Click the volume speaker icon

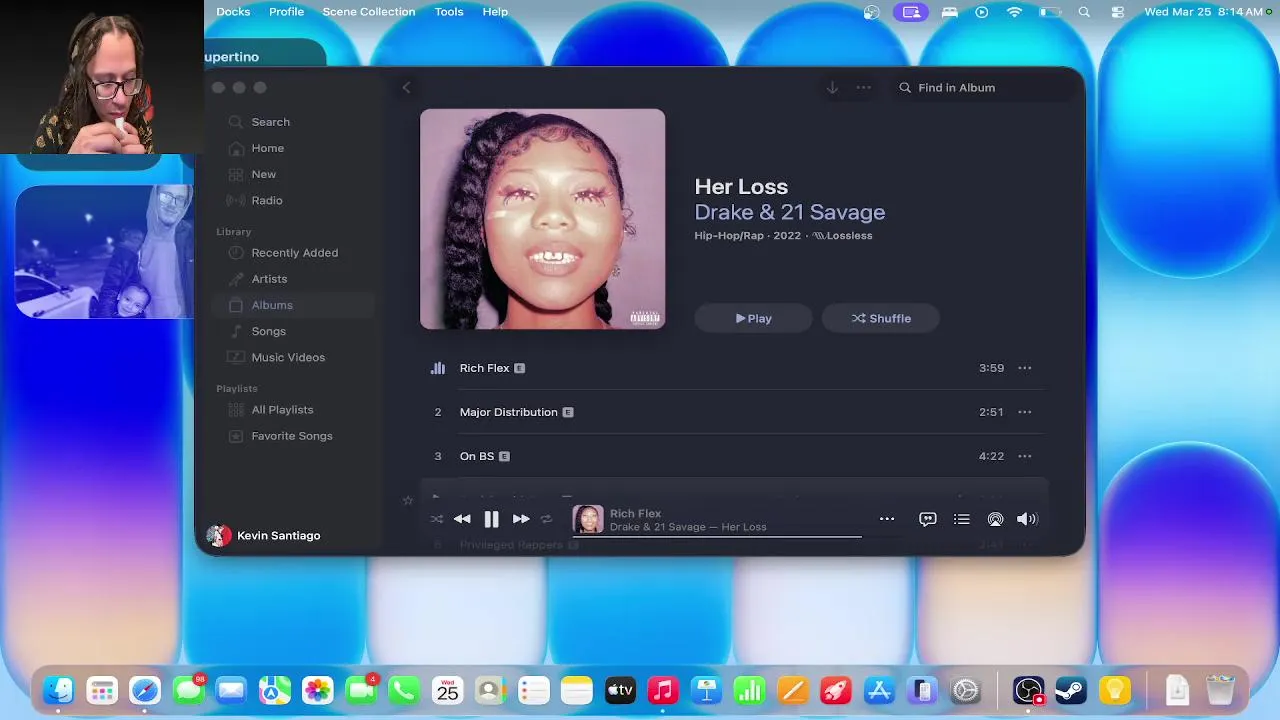(1027, 519)
